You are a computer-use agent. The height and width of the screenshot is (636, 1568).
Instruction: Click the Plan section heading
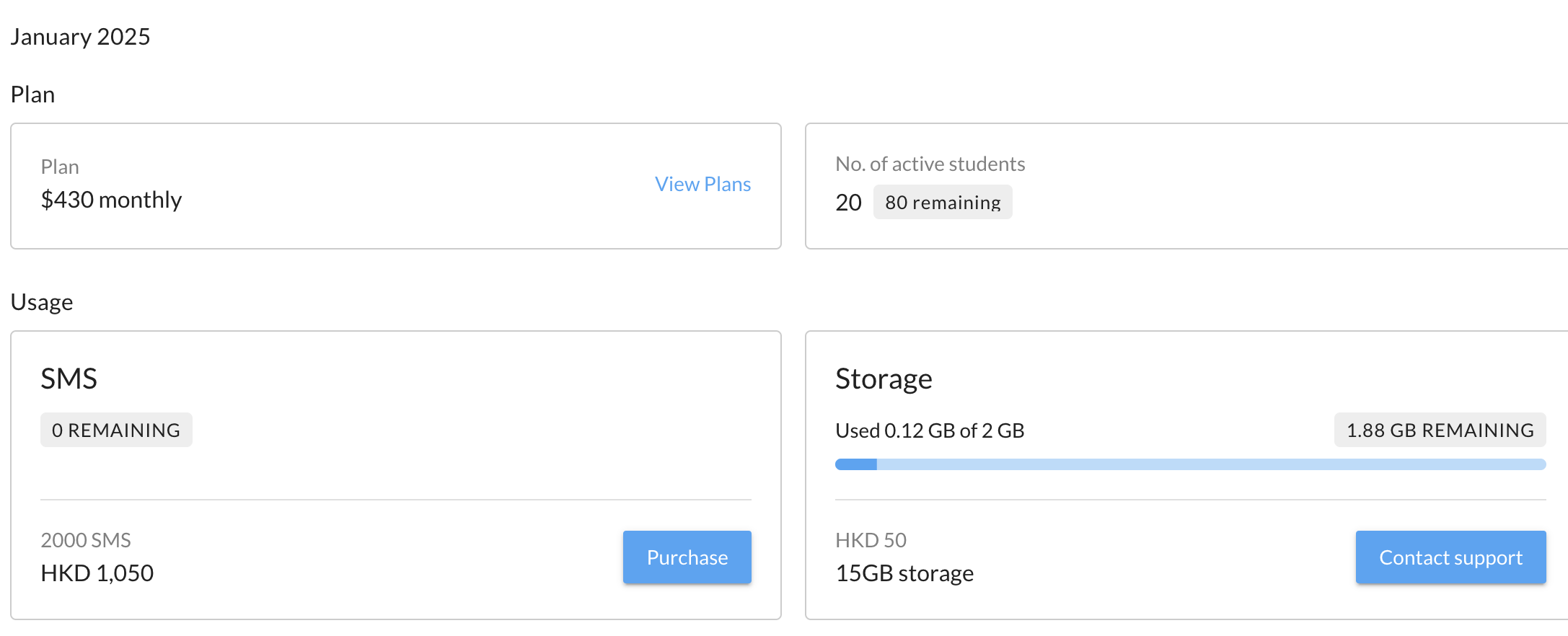pyautogui.click(x=32, y=94)
